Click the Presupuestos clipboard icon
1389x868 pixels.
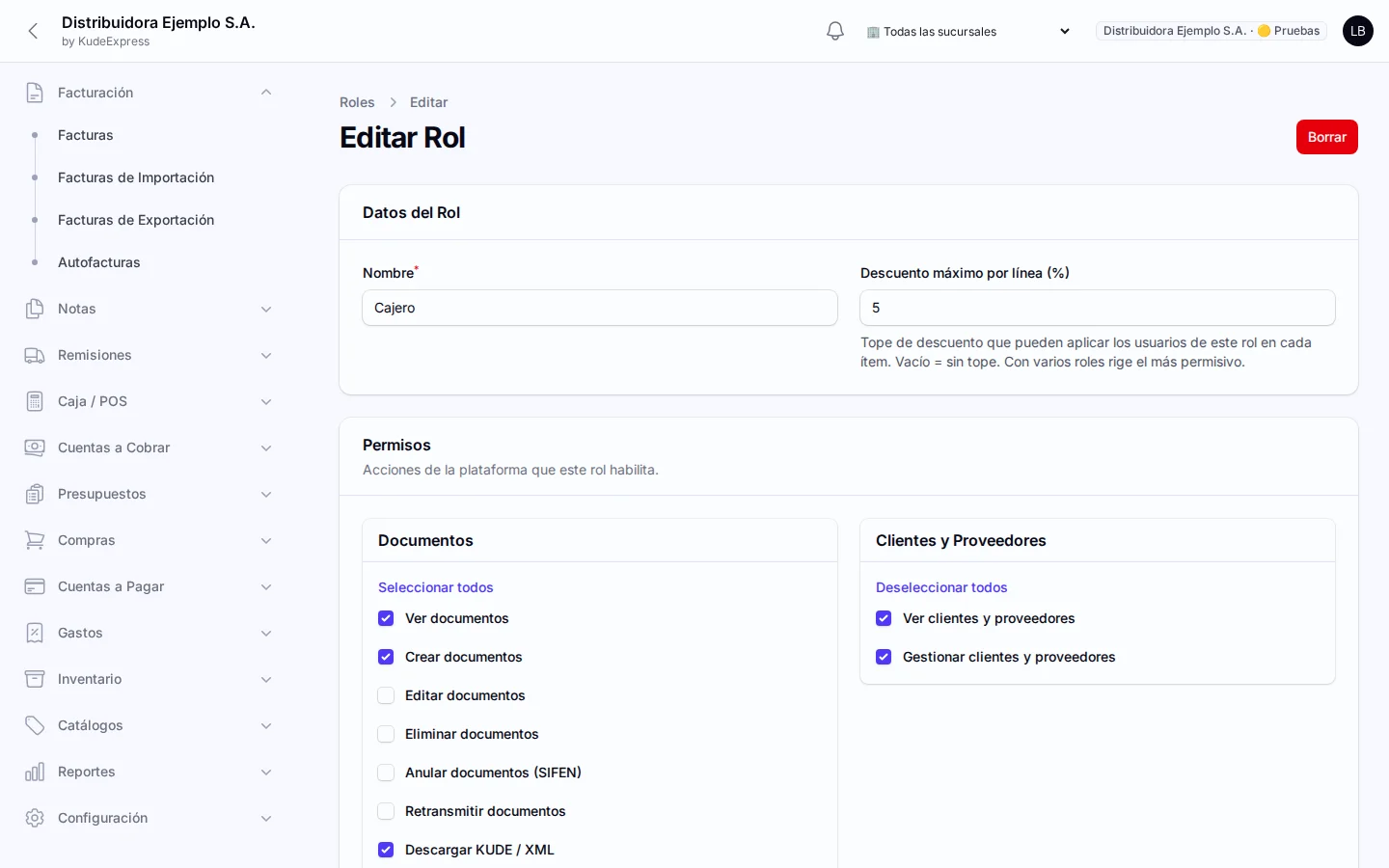pyautogui.click(x=35, y=494)
